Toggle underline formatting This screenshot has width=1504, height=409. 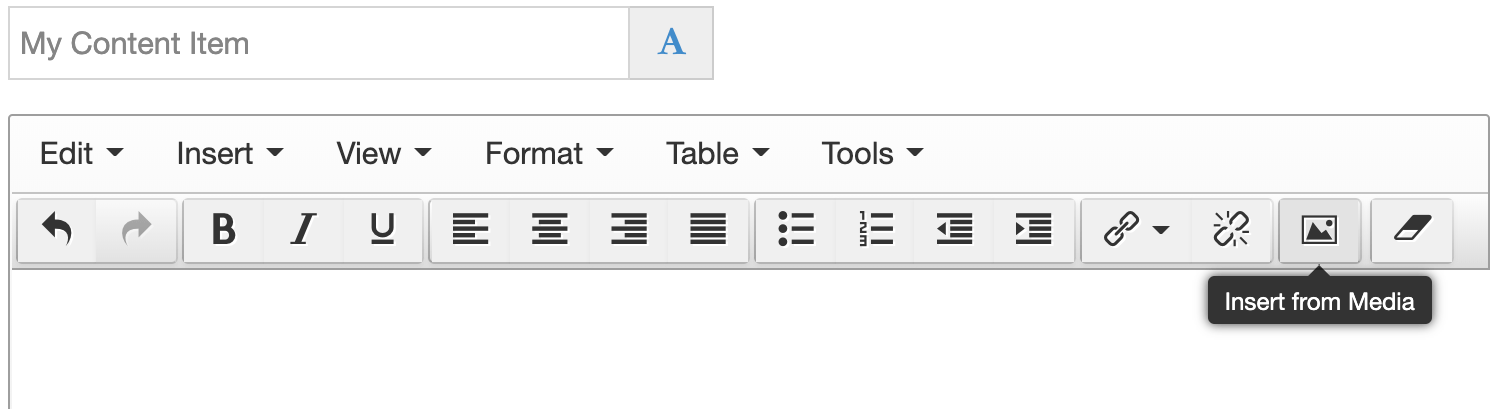pos(382,231)
